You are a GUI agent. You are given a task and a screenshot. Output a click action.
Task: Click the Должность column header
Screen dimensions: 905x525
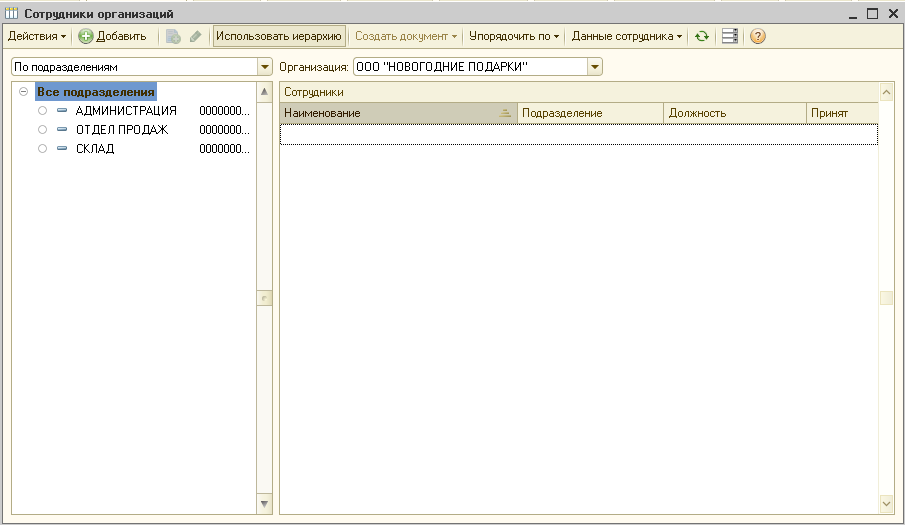click(735, 113)
